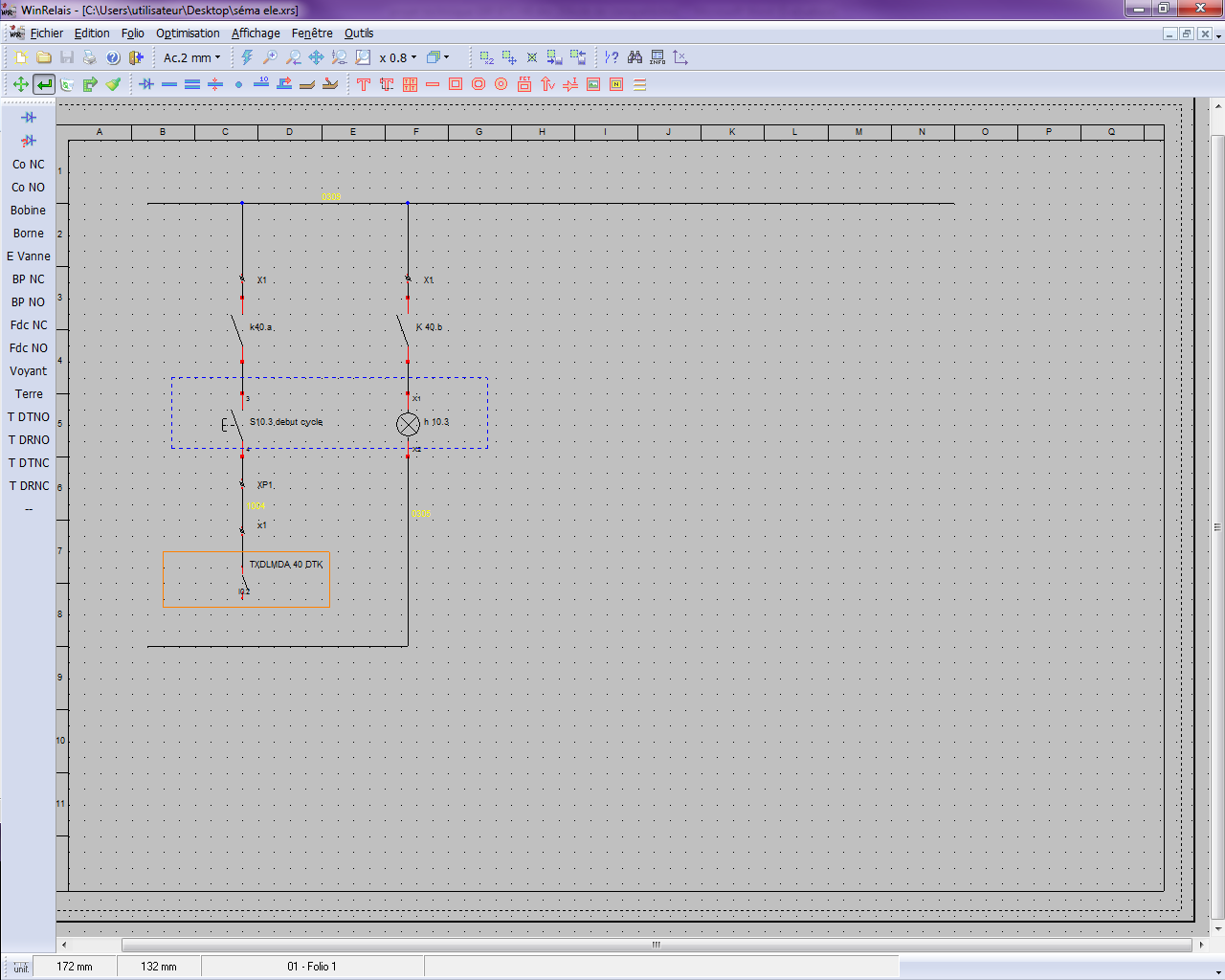
Task: Open the stacked windows dropdown arrow
Action: click(x=446, y=57)
